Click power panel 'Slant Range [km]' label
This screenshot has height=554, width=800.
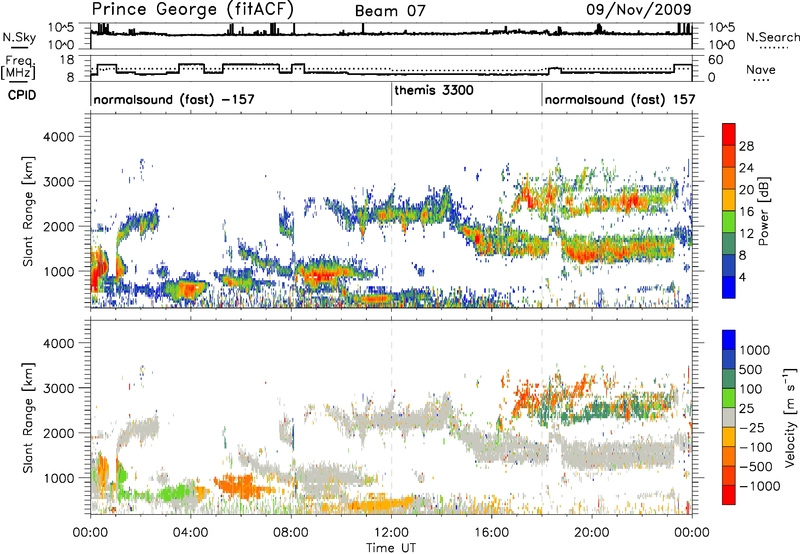click(x=28, y=211)
